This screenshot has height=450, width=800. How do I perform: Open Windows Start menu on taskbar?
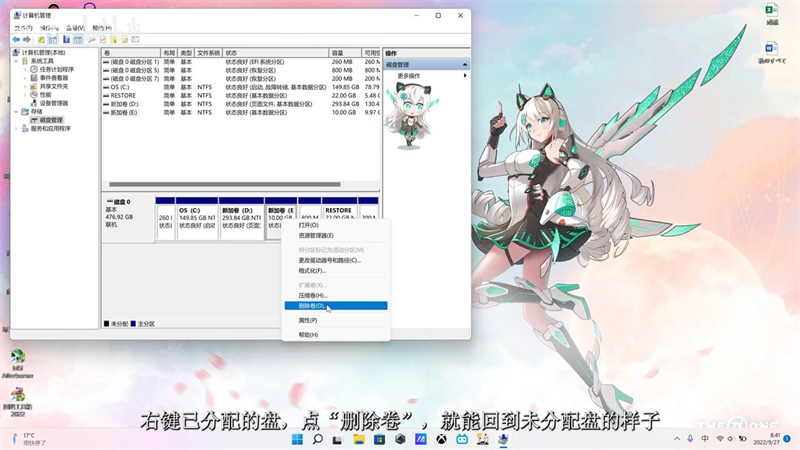[x=297, y=439]
